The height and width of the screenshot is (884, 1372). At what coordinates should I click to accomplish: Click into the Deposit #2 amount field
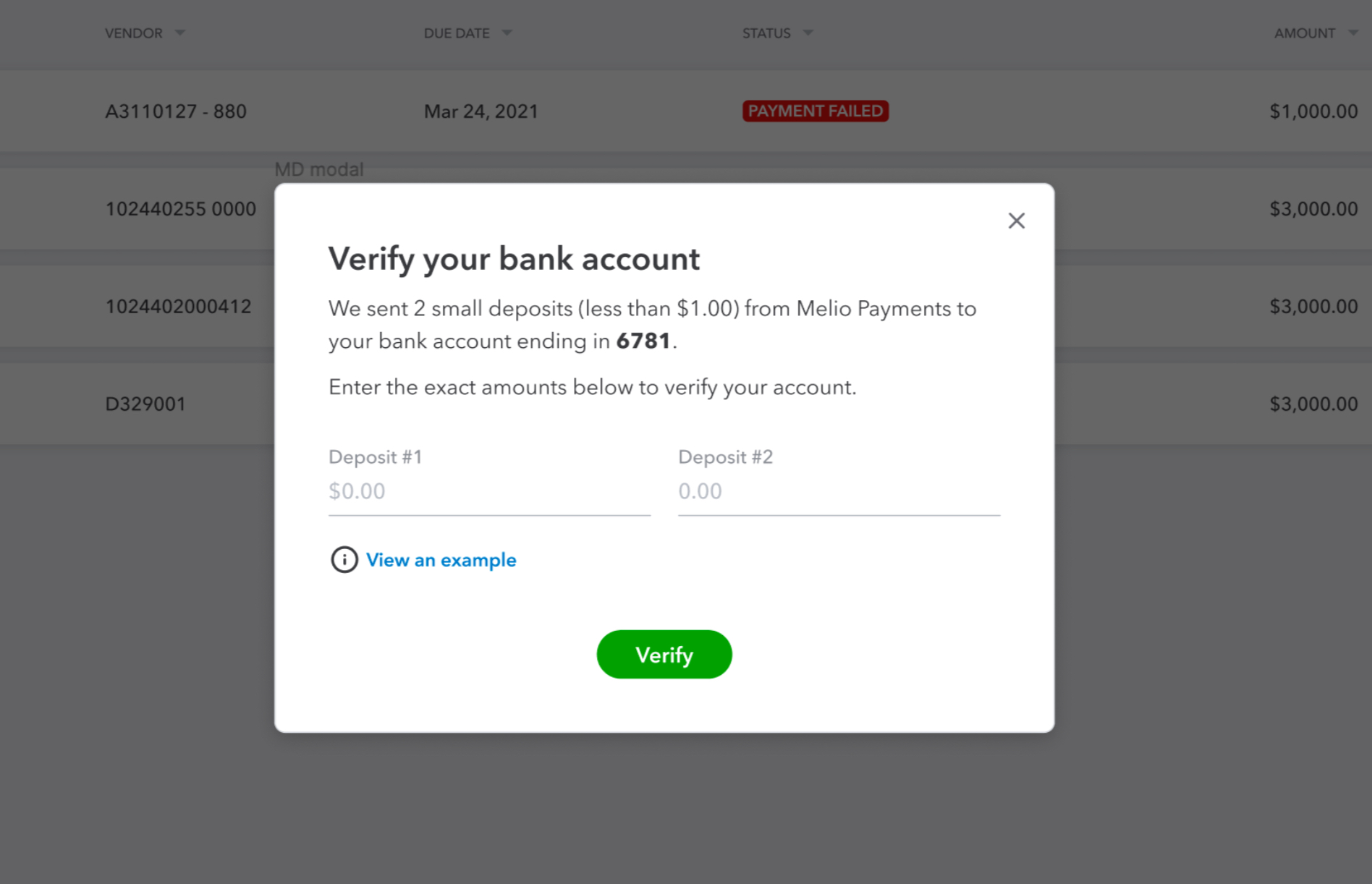(838, 491)
